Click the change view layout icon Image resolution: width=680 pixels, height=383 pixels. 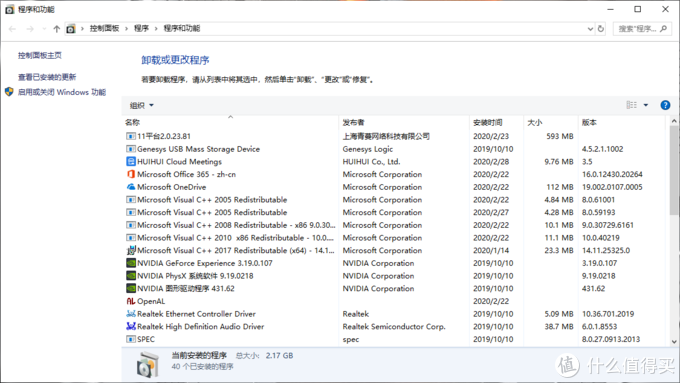pos(631,105)
